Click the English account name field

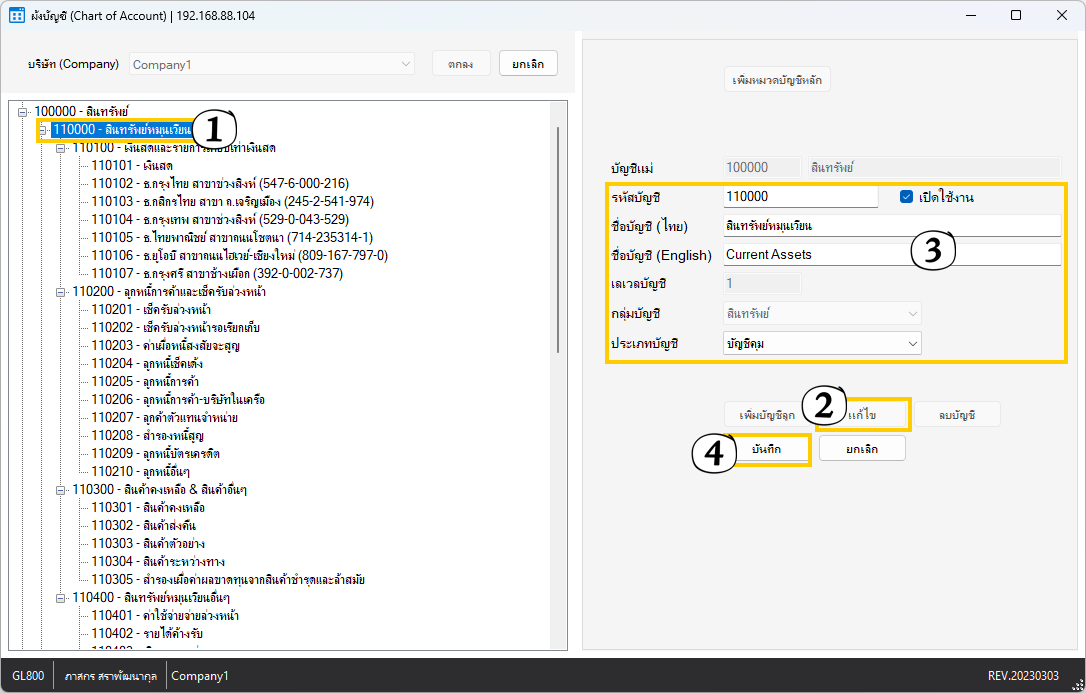click(x=890, y=255)
